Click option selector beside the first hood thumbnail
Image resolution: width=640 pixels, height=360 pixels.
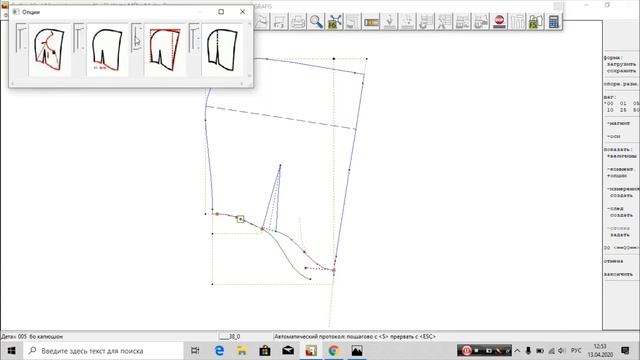22,38
